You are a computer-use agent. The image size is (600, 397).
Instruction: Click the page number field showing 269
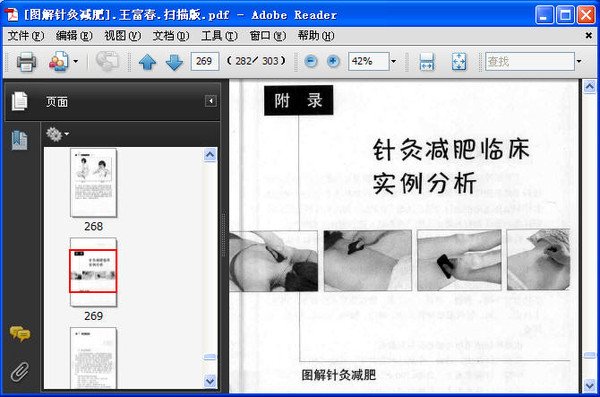pos(205,61)
